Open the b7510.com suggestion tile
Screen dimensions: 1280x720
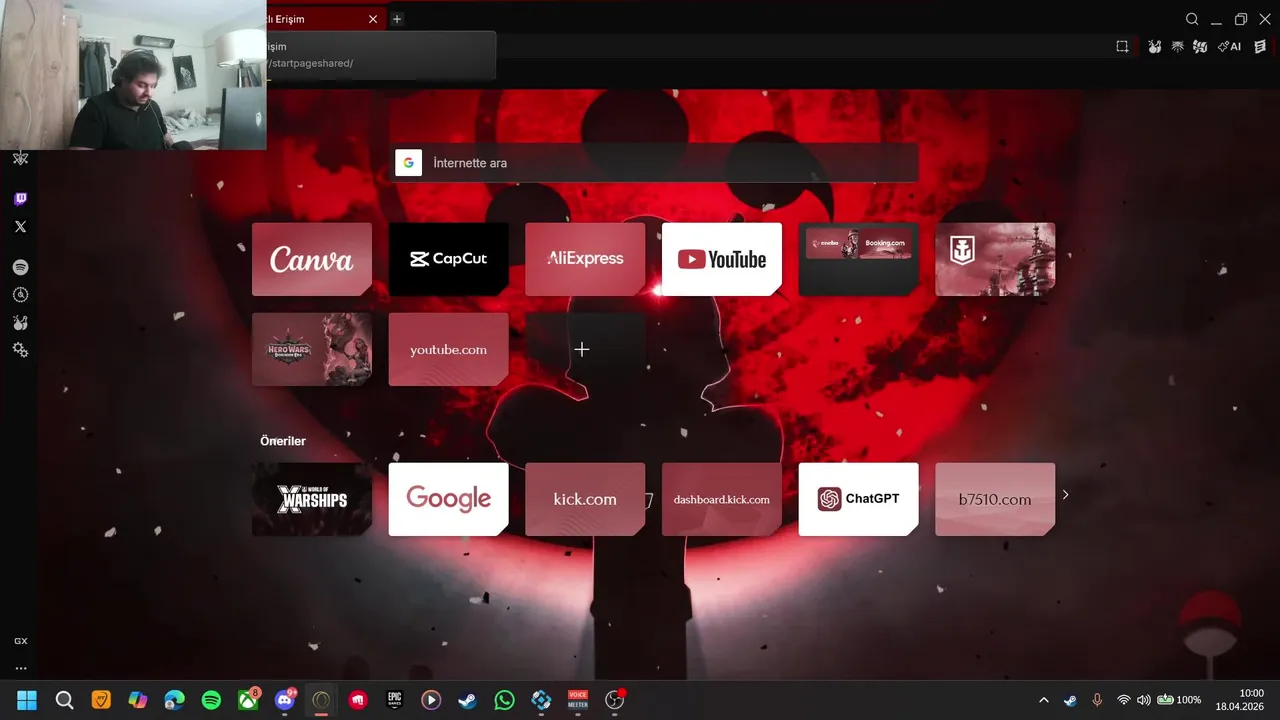pos(995,499)
